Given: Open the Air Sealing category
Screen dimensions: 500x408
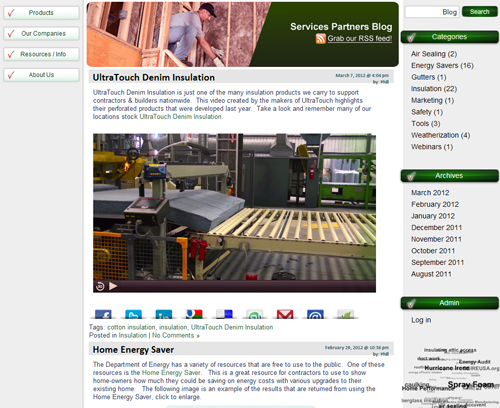Looking at the screenshot, I should (x=434, y=54).
